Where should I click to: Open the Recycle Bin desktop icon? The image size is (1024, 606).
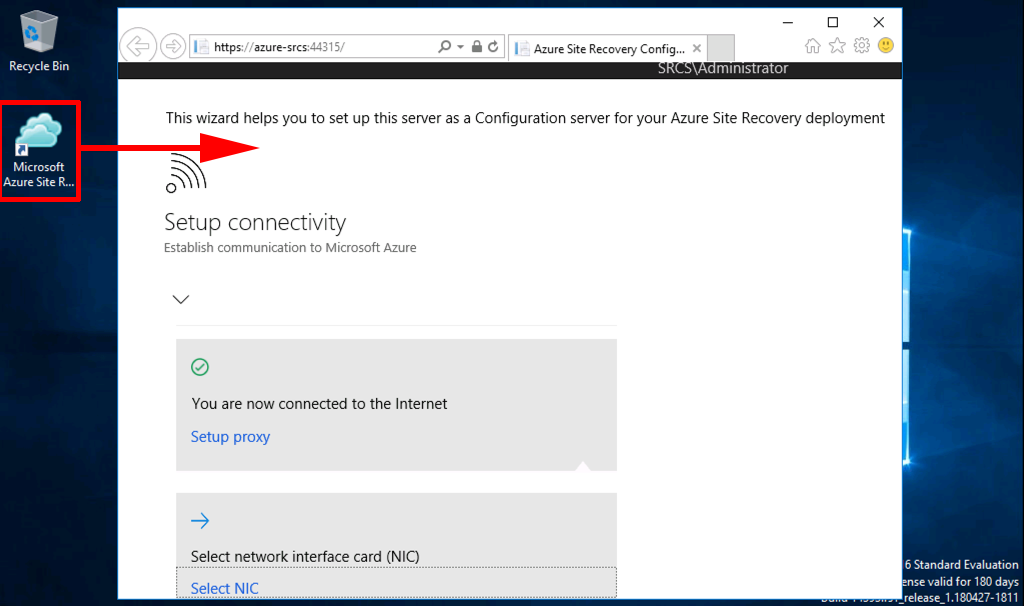pos(39,41)
